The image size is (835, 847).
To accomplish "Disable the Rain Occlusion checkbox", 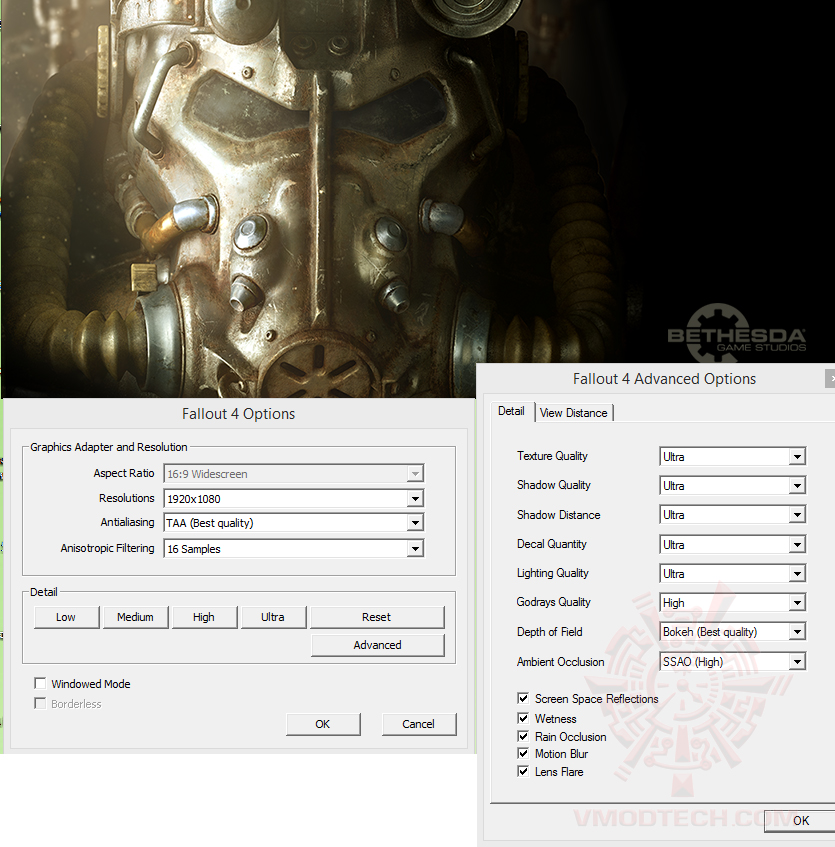I will [523, 736].
